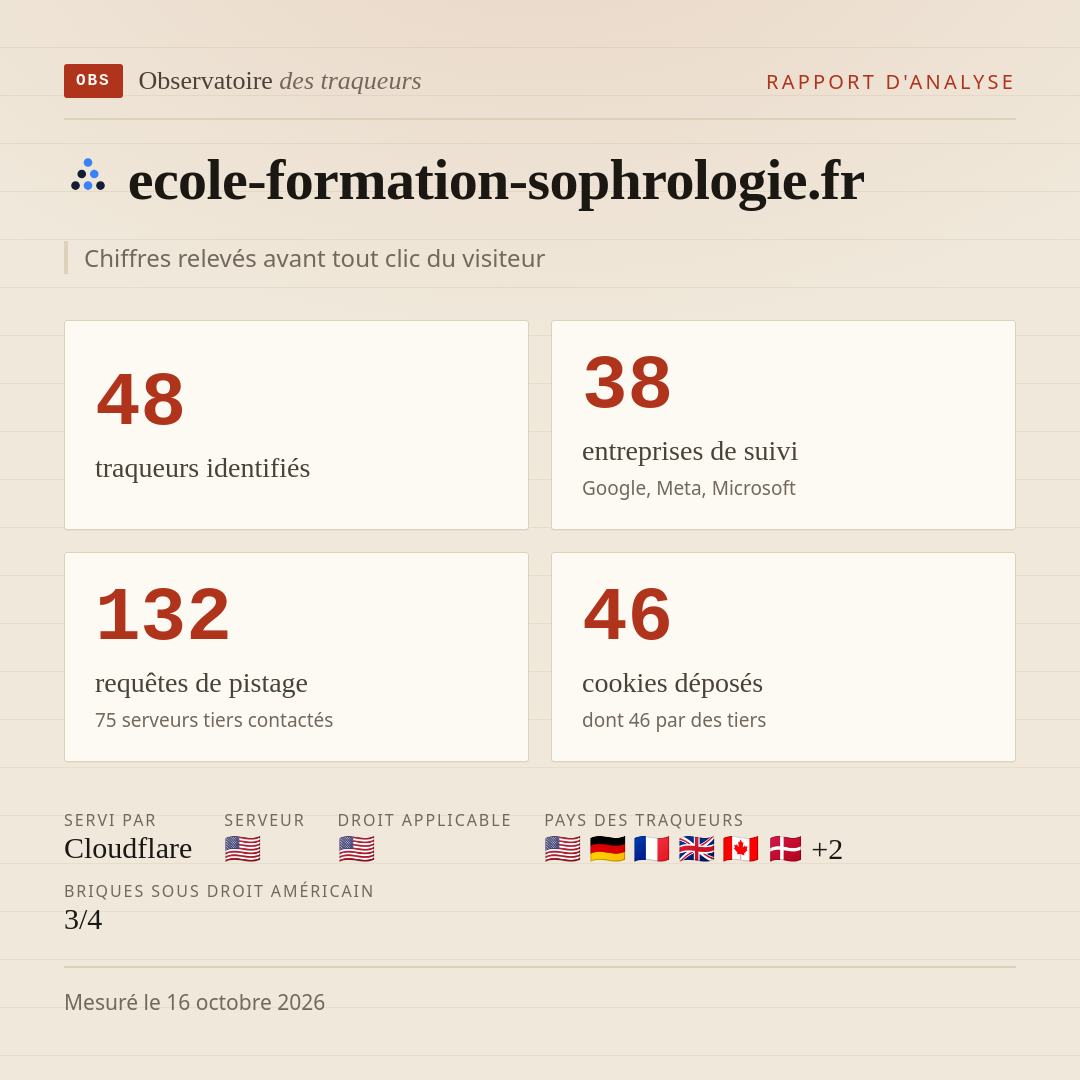Click the Cloudflare provider name
1080x1080 pixels.
point(128,849)
